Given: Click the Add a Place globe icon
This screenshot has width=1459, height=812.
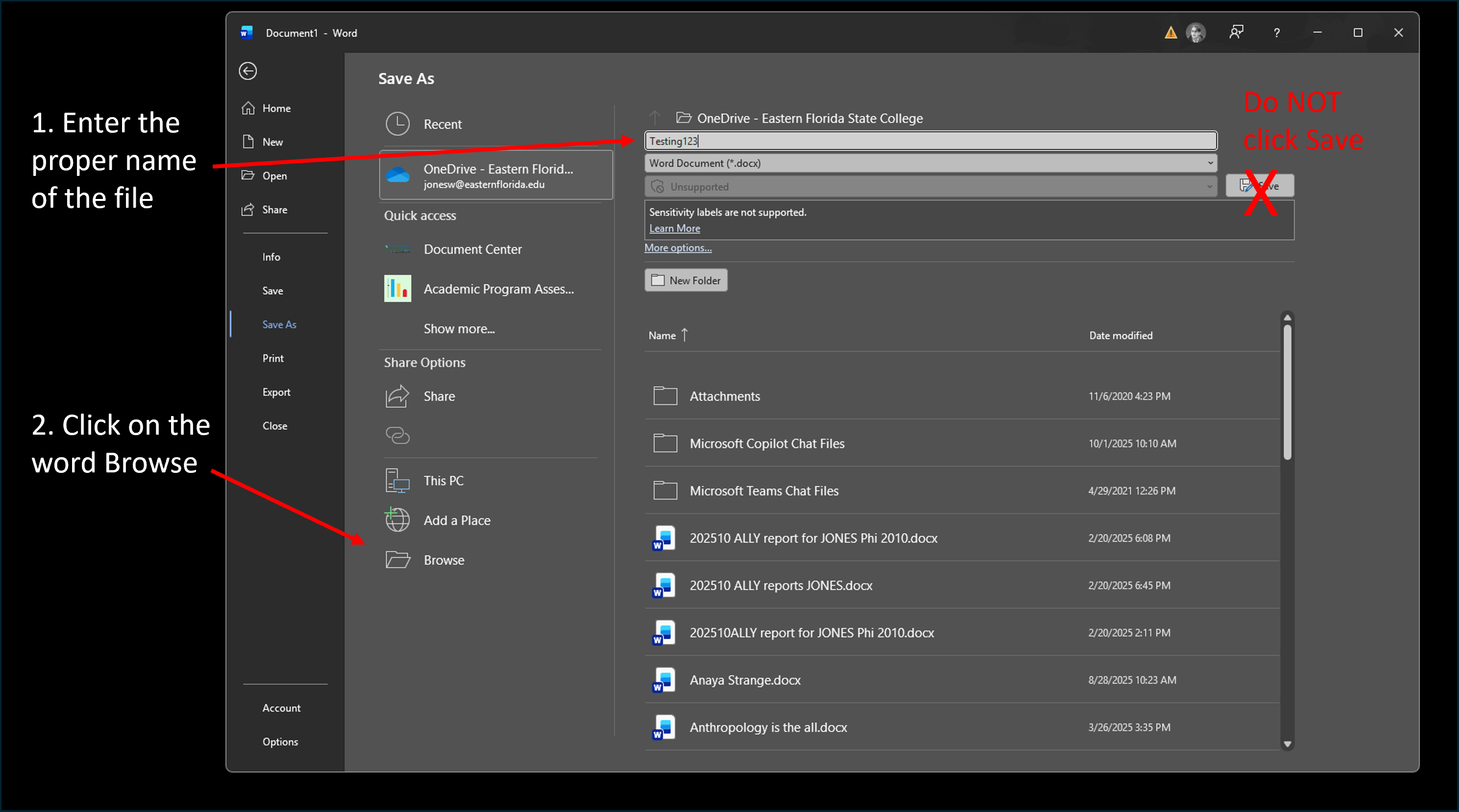Looking at the screenshot, I should [397, 520].
